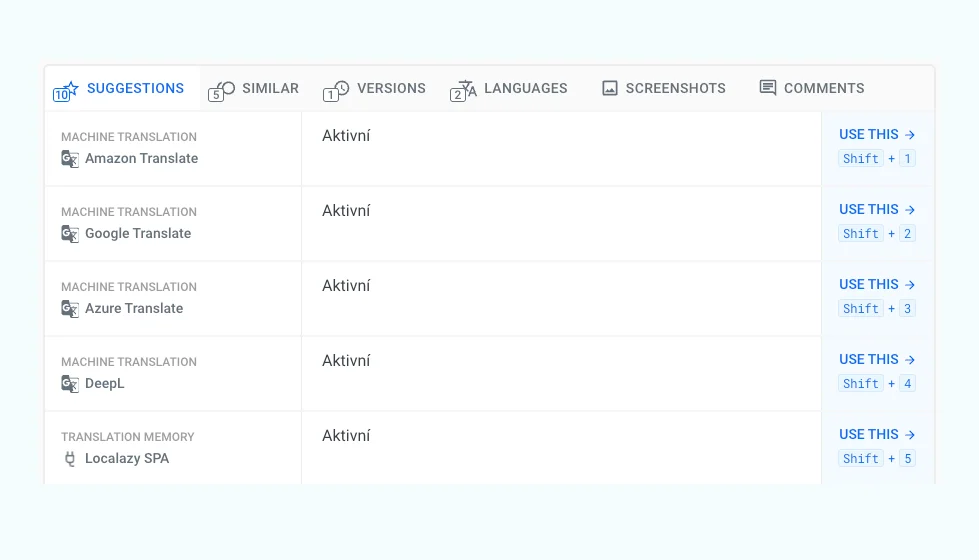Click the Screenshots image icon

point(610,88)
